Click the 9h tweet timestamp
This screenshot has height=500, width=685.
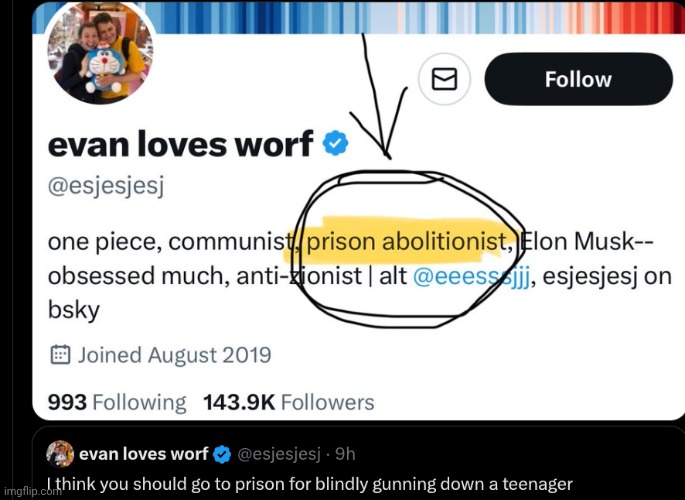click(345, 455)
